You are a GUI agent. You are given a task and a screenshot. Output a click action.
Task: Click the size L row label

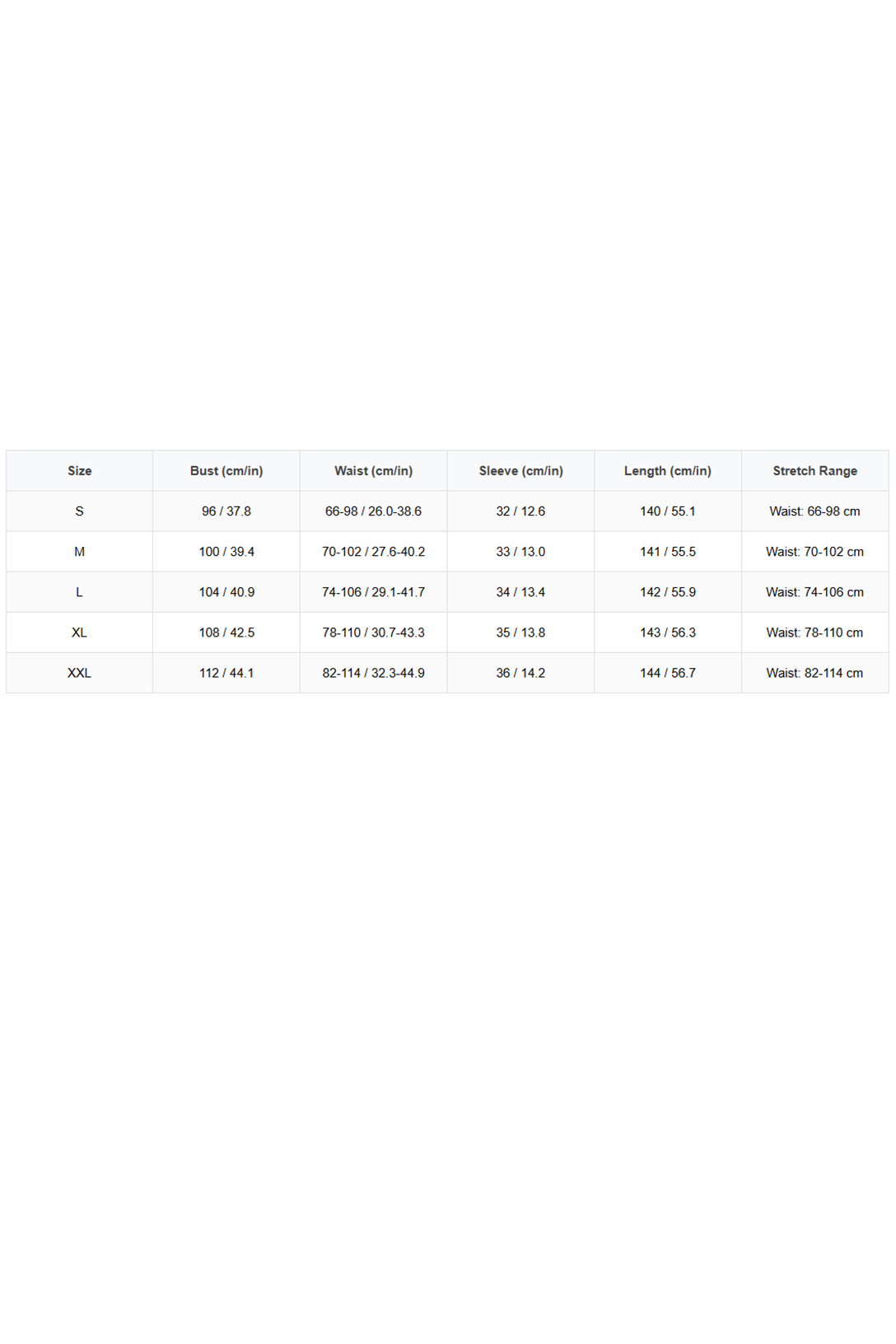(79, 592)
